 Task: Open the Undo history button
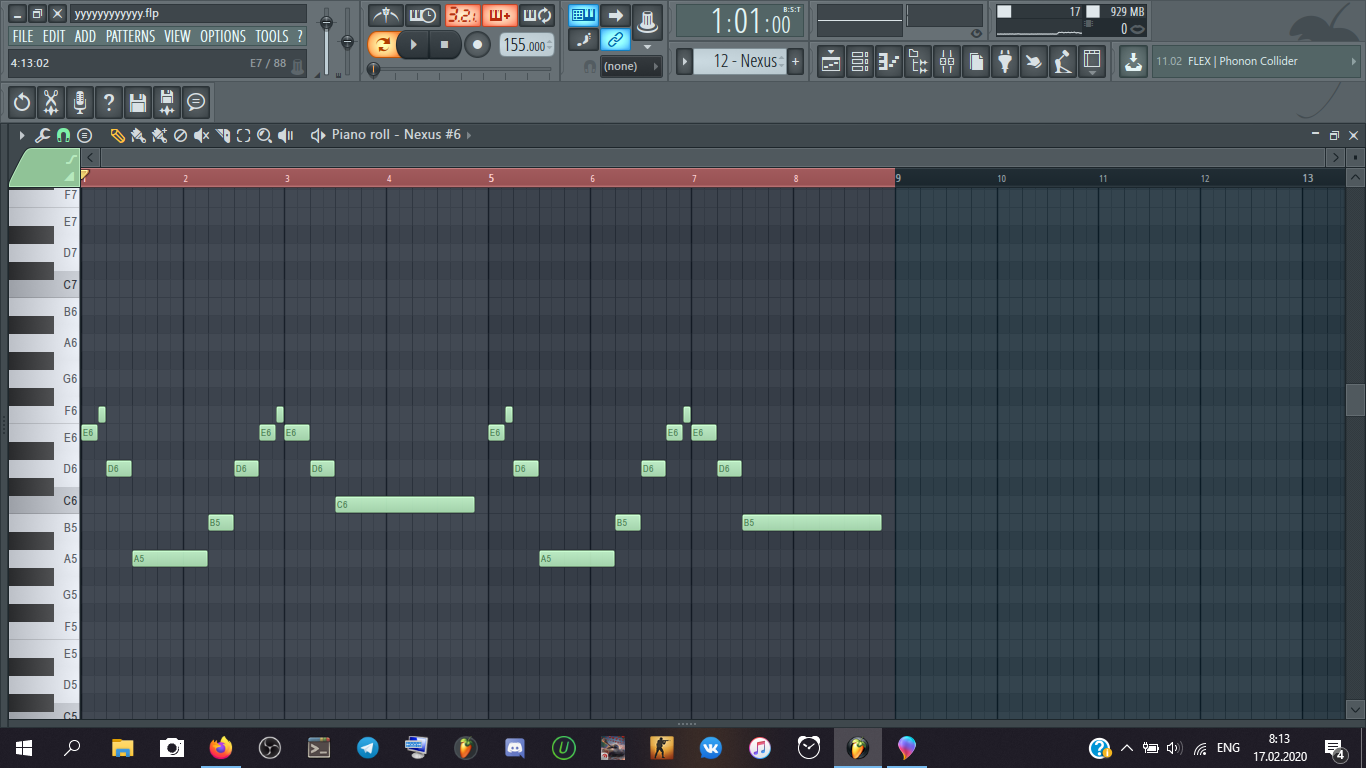(22, 102)
